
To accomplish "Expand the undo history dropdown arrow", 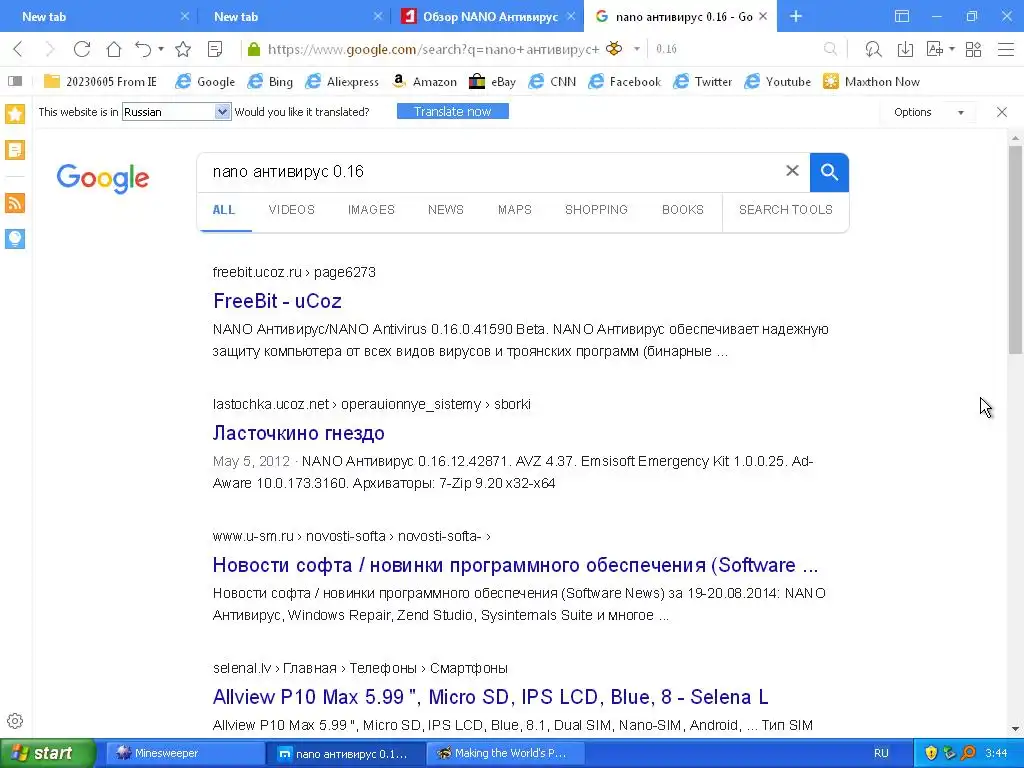I will [x=161, y=49].
